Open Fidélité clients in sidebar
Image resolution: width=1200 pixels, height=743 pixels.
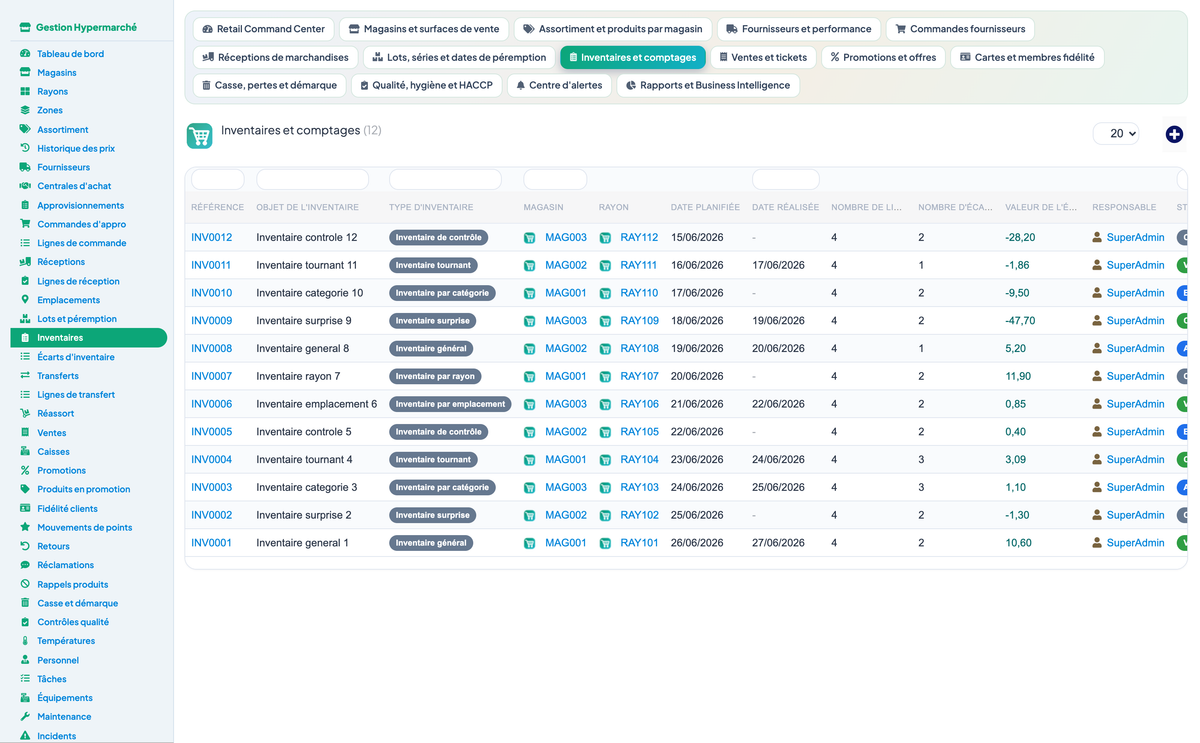[67, 508]
